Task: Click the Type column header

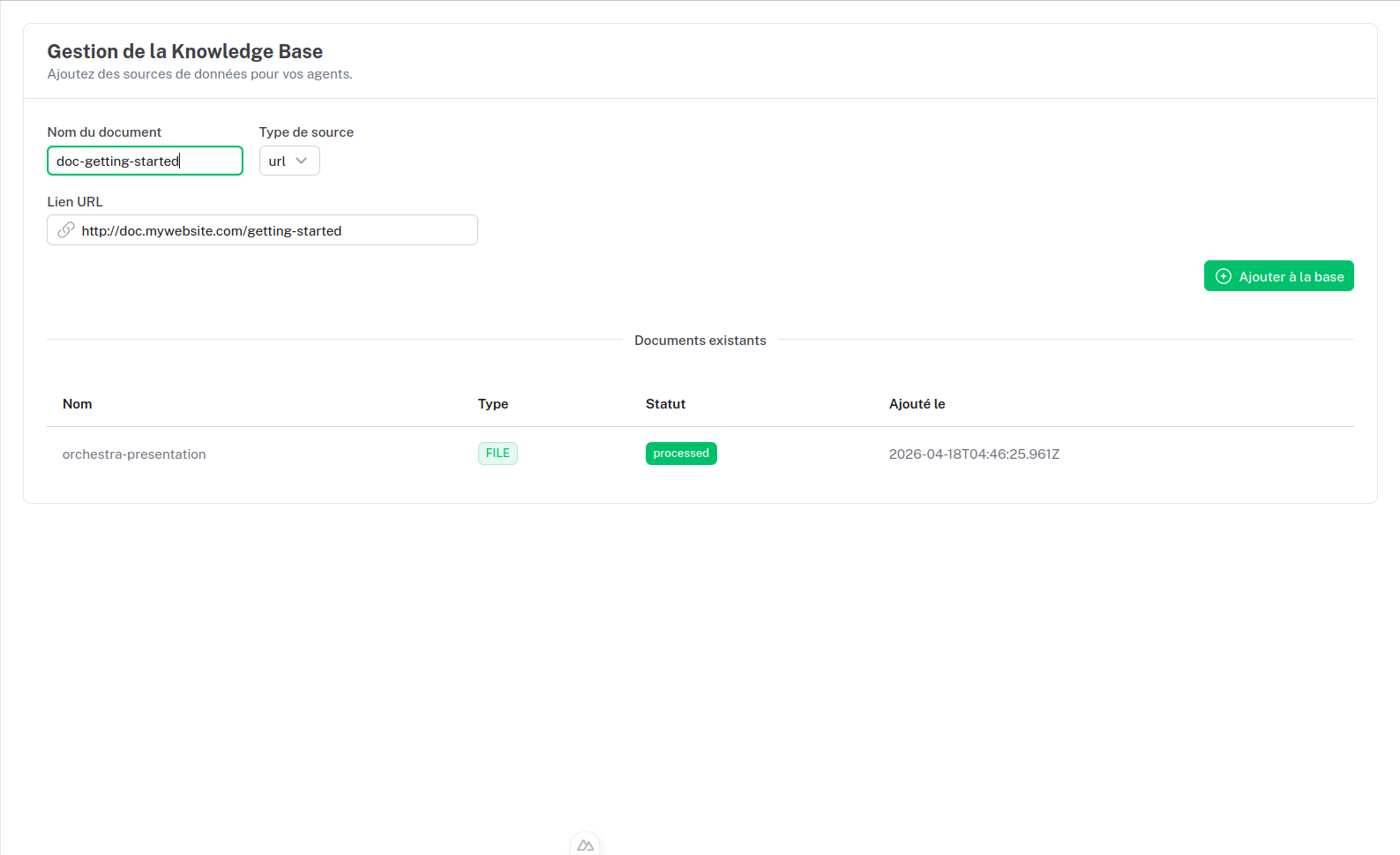Action: point(493,404)
